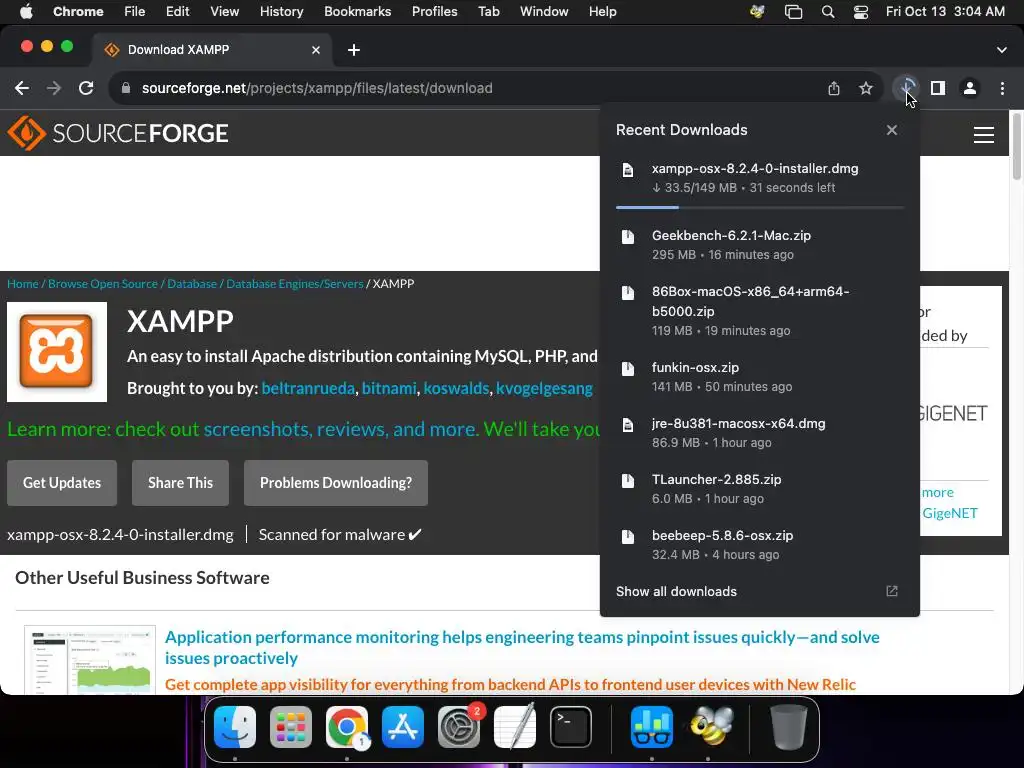Open the koswalds contributor link

point(456,389)
